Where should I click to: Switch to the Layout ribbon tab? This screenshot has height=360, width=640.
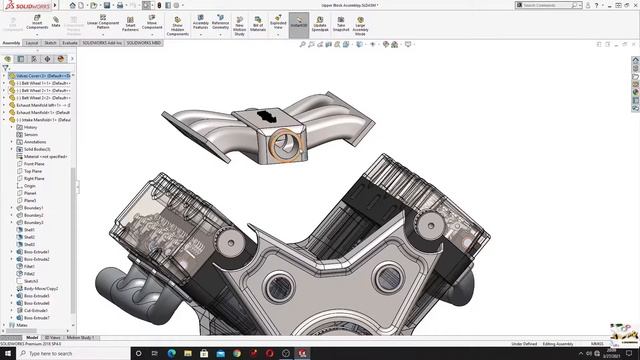point(32,43)
